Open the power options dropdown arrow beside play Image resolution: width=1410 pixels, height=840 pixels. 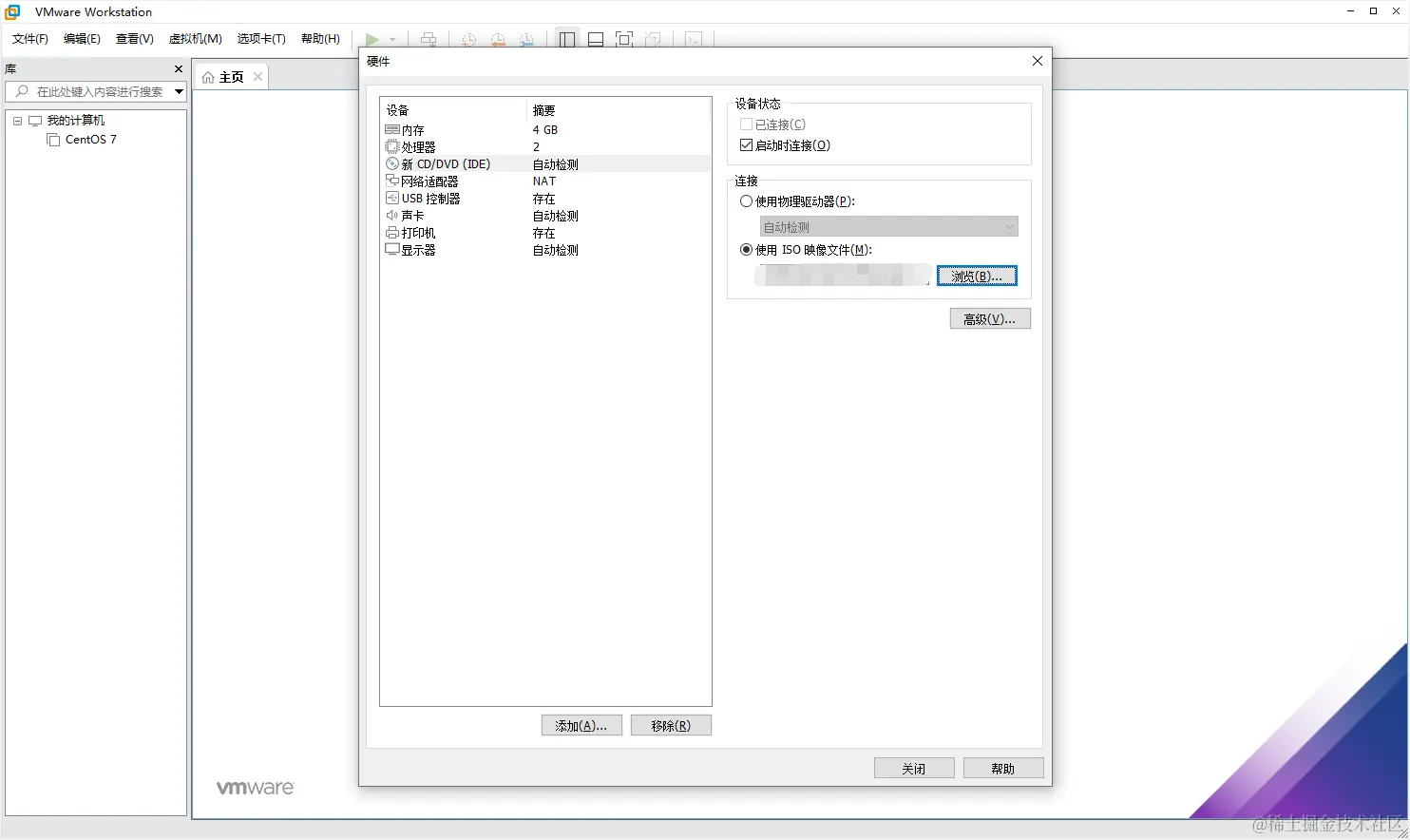(x=392, y=40)
